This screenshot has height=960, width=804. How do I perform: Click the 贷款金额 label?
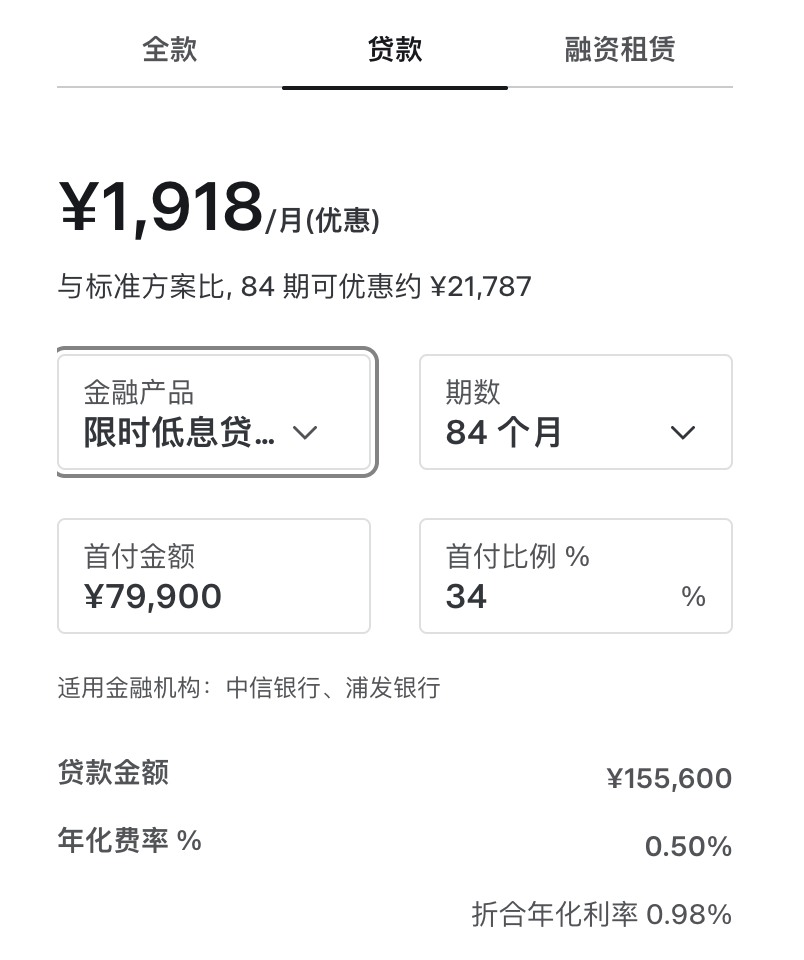click(x=113, y=773)
